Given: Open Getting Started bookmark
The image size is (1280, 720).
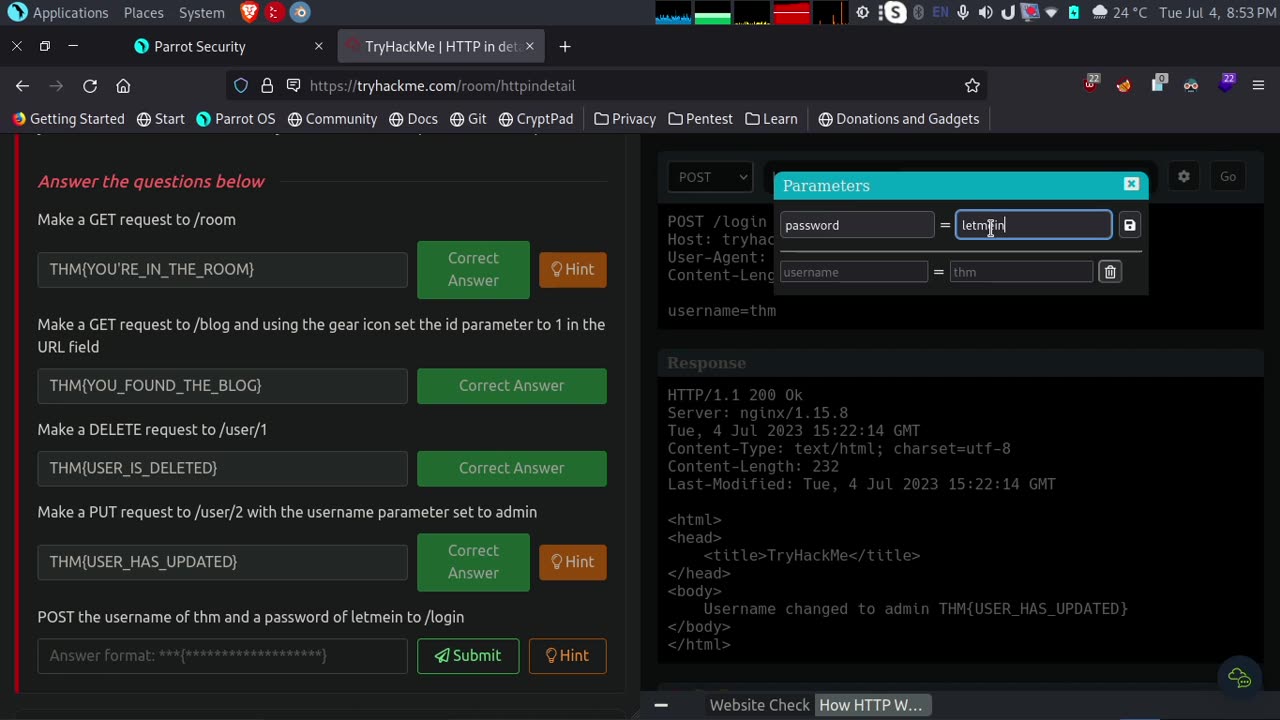Looking at the screenshot, I should pos(68,119).
